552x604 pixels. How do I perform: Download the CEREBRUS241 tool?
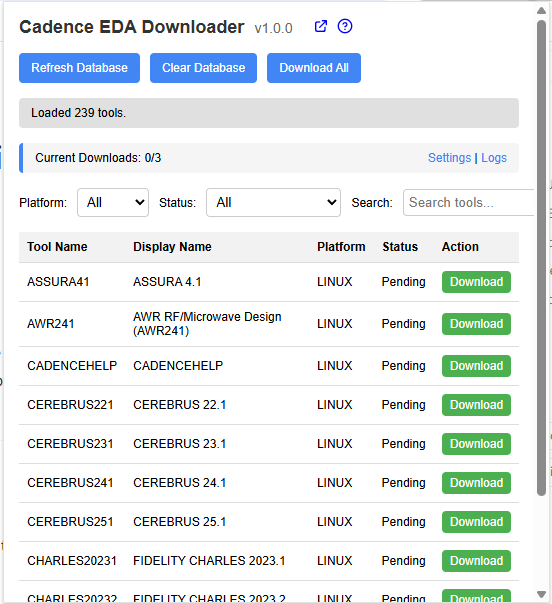(476, 483)
